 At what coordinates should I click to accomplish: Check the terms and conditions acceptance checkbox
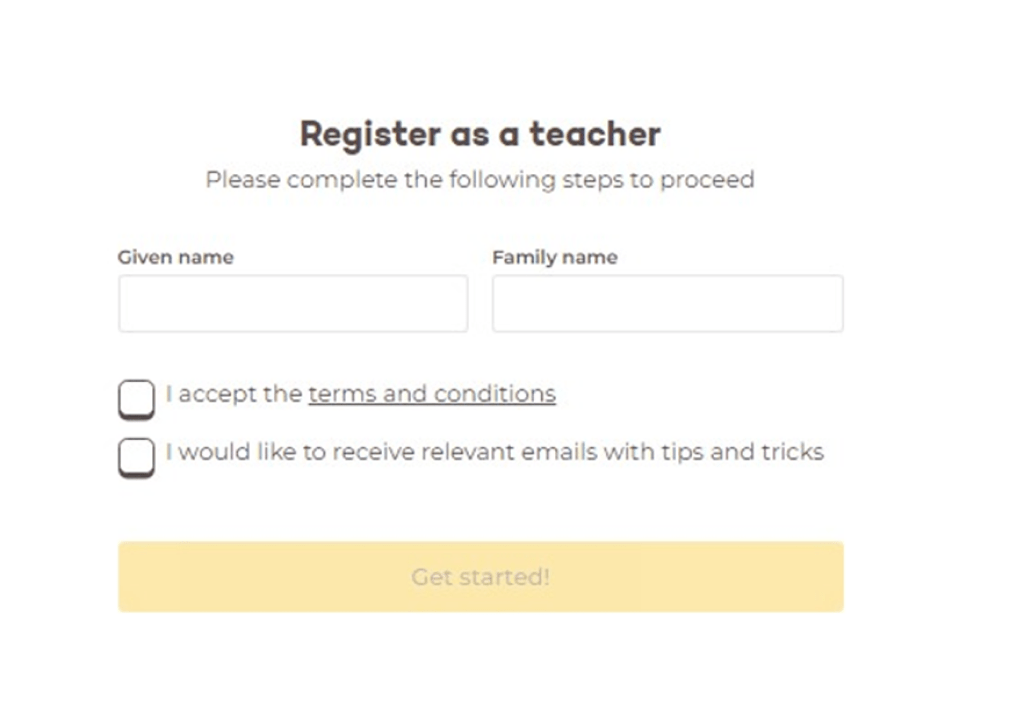[x=136, y=398]
